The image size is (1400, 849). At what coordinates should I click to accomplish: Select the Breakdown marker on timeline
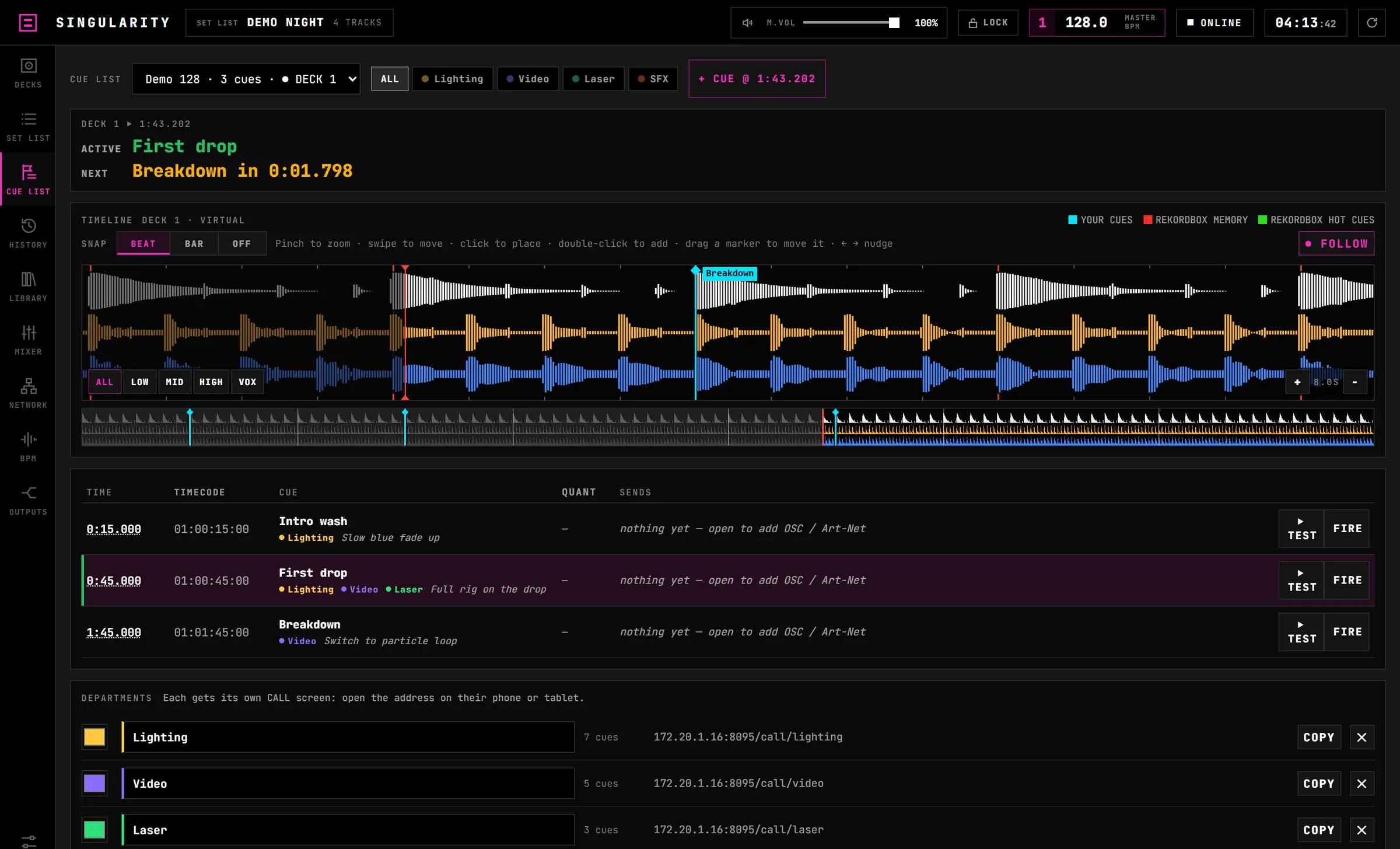[x=729, y=273]
